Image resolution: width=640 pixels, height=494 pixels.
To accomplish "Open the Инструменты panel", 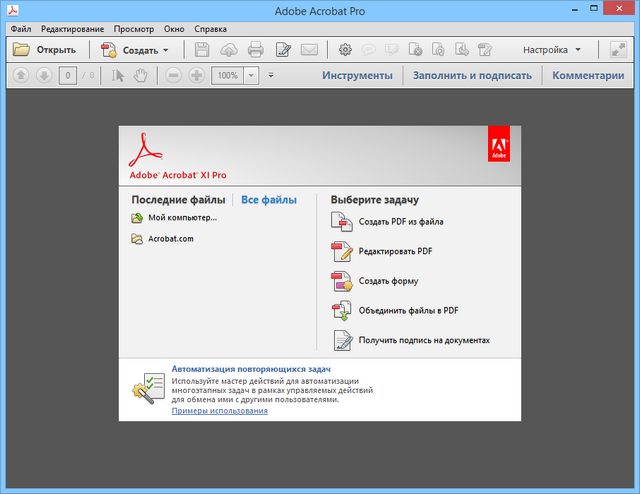I will click(x=357, y=76).
